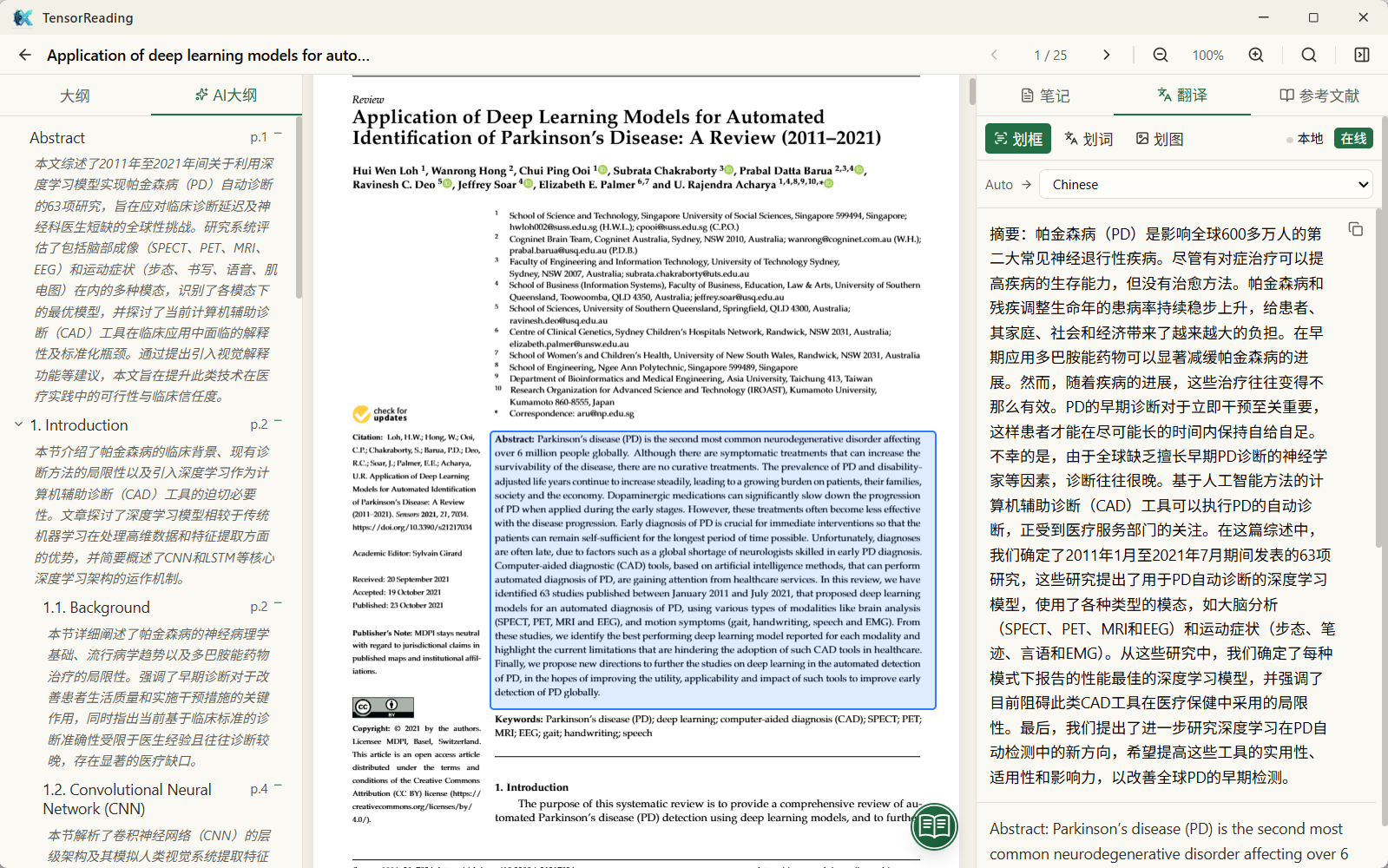Click the elizabeth.palmer@unsw.edu.au email address

(x=569, y=344)
